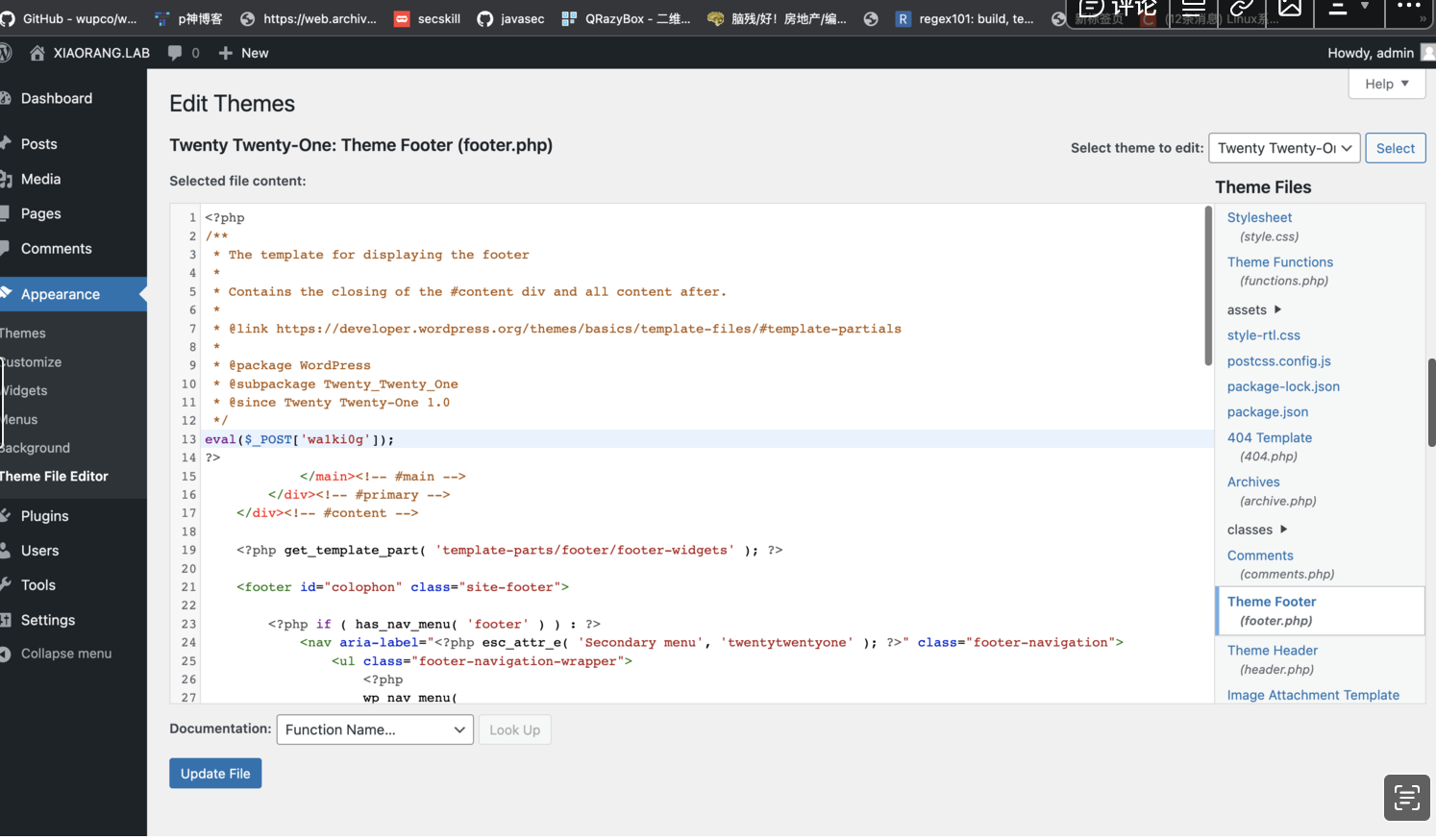Open postcss.config.js file

click(x=1278, y=361)
